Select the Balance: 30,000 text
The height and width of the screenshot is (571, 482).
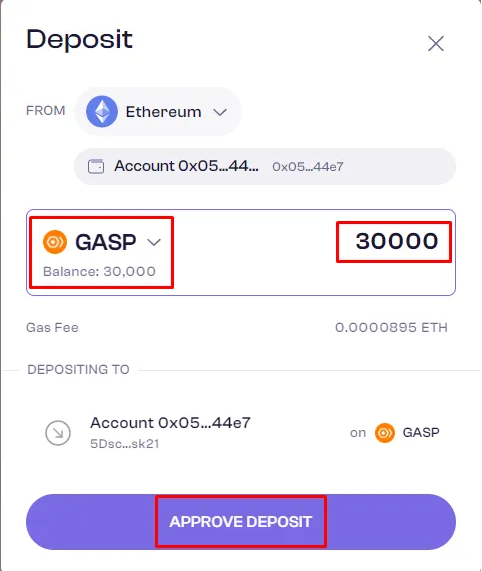coord(99,272)
